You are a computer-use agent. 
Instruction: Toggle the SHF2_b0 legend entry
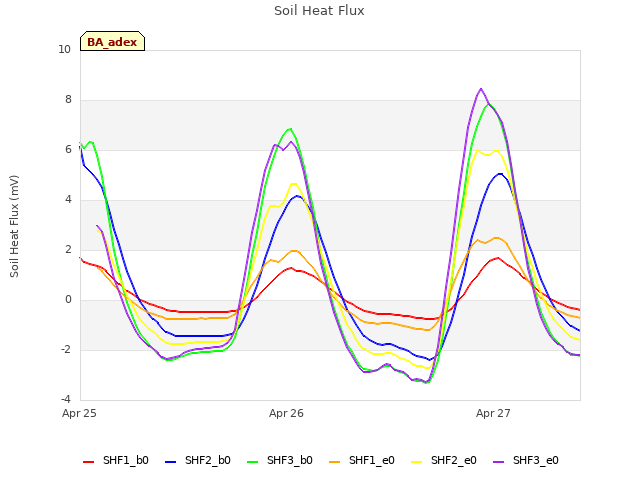click(x=198, y=460)
